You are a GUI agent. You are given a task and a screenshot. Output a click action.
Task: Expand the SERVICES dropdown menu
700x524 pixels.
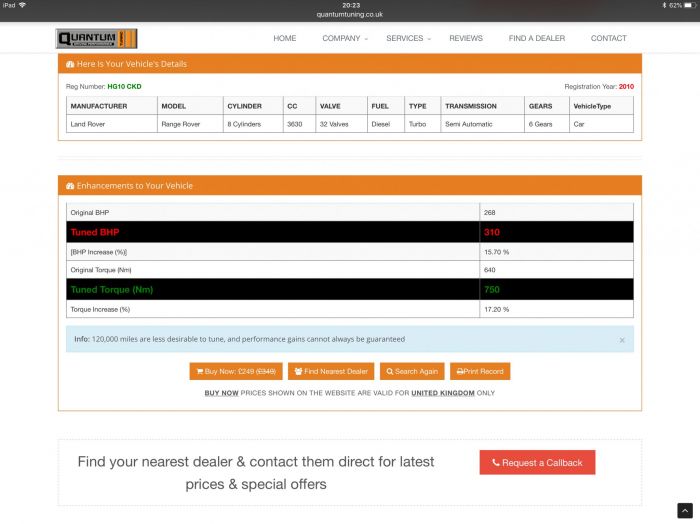[x=408, y=38]
